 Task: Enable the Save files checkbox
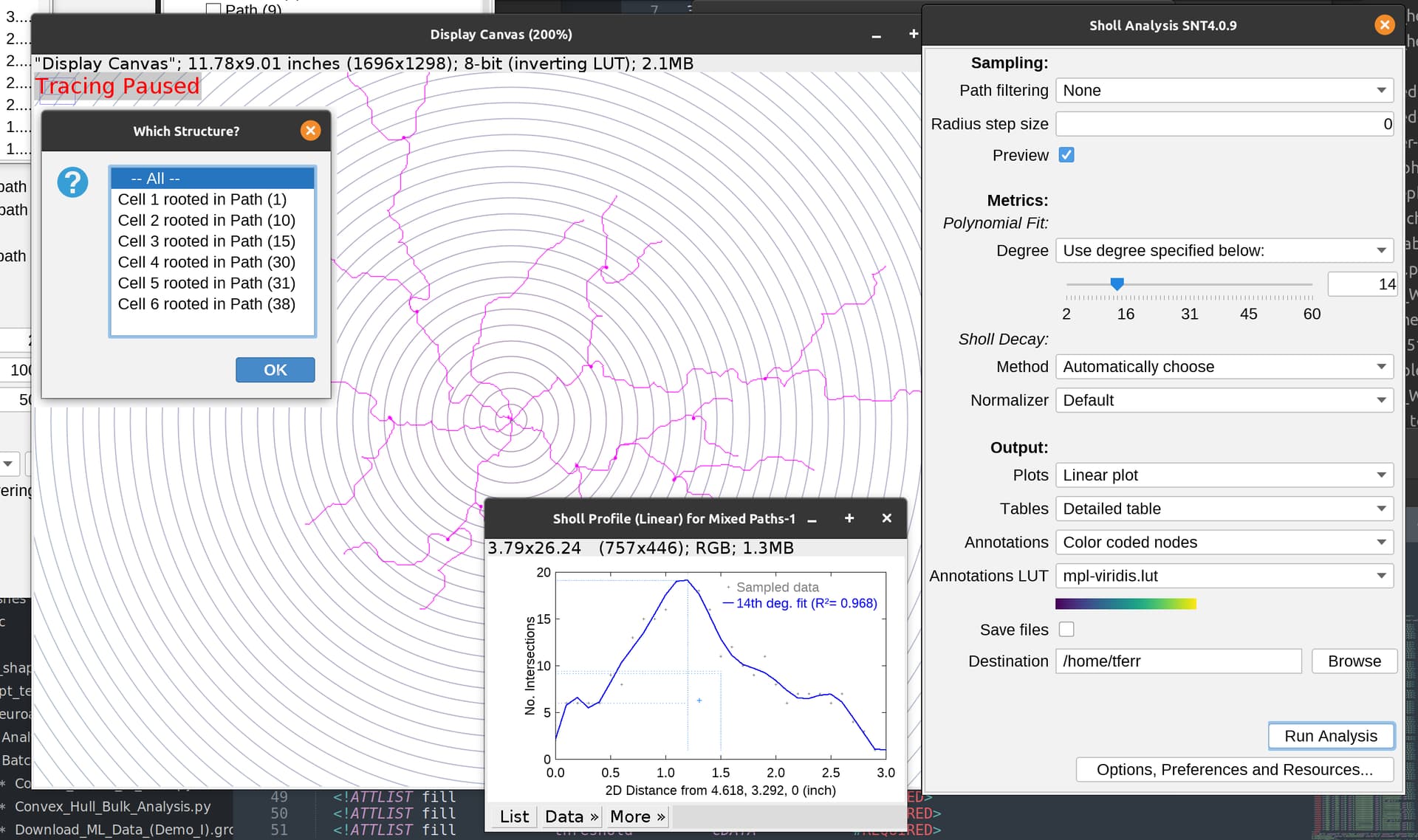(x=1066, y=629)
